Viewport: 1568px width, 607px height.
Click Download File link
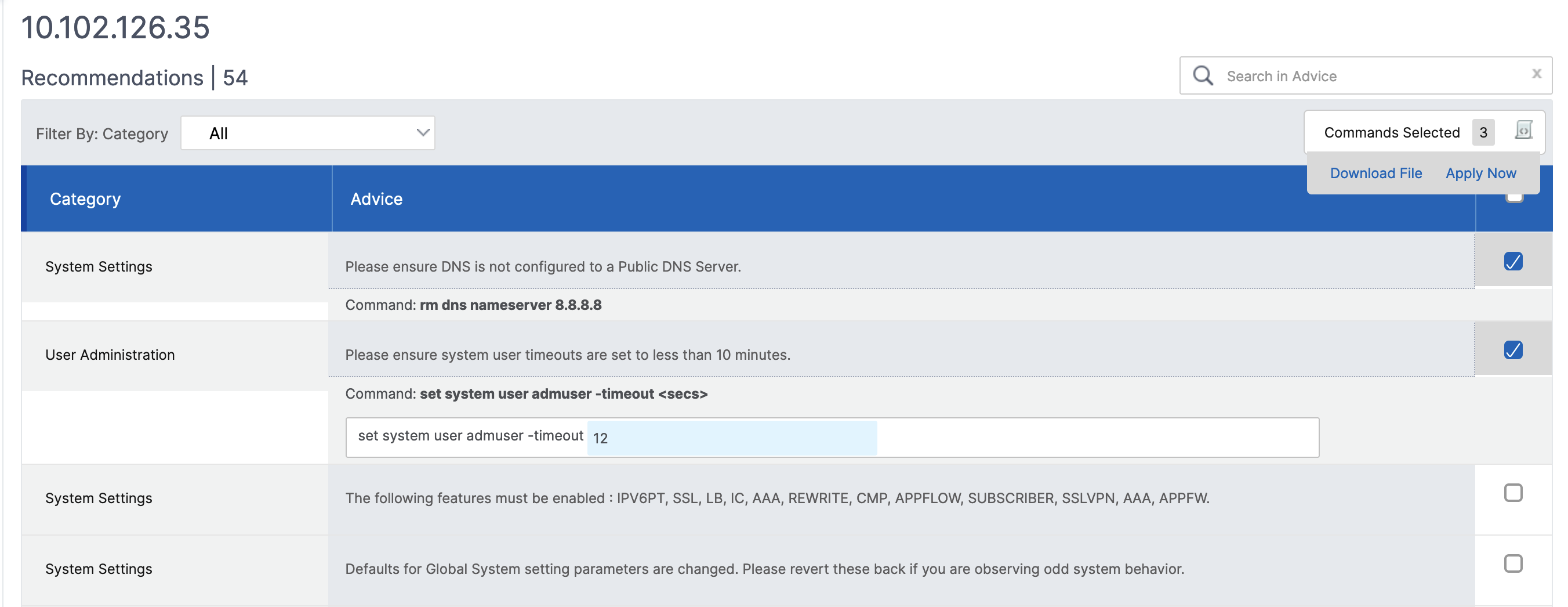tap(1375, 173)
